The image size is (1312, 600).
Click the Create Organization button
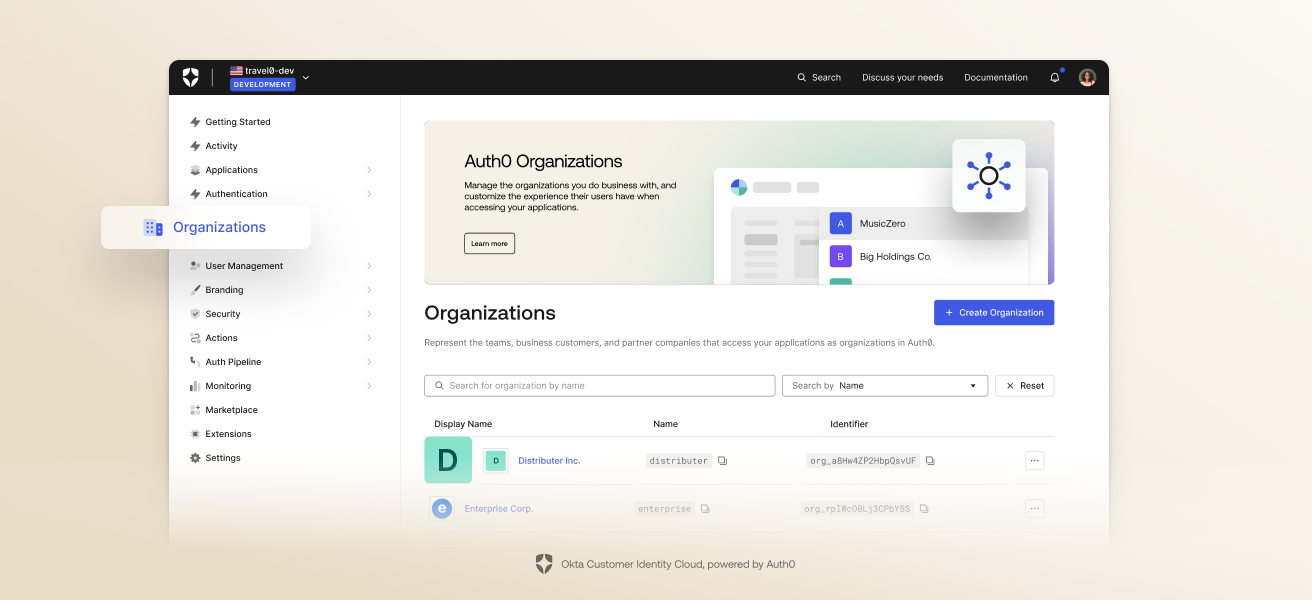tap(993, 313)
